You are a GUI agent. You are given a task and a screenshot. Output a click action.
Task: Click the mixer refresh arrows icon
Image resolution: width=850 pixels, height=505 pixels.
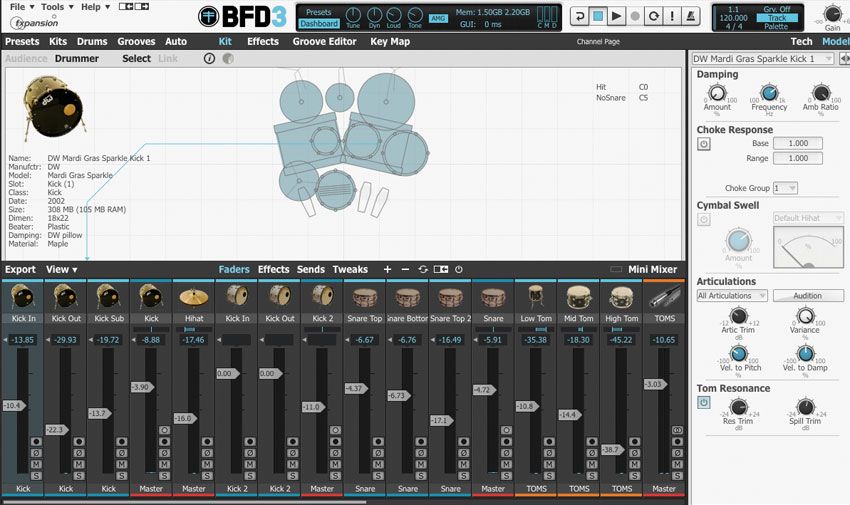tap(423, 269)
